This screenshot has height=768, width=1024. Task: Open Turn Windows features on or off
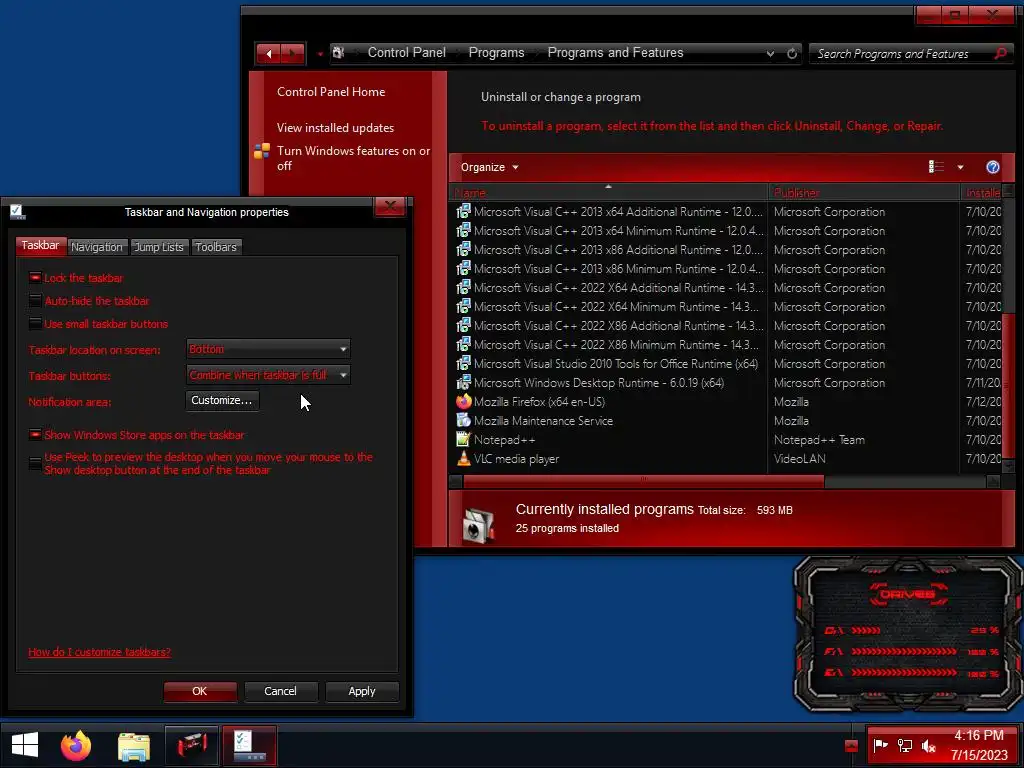click(x=353, y=158)
